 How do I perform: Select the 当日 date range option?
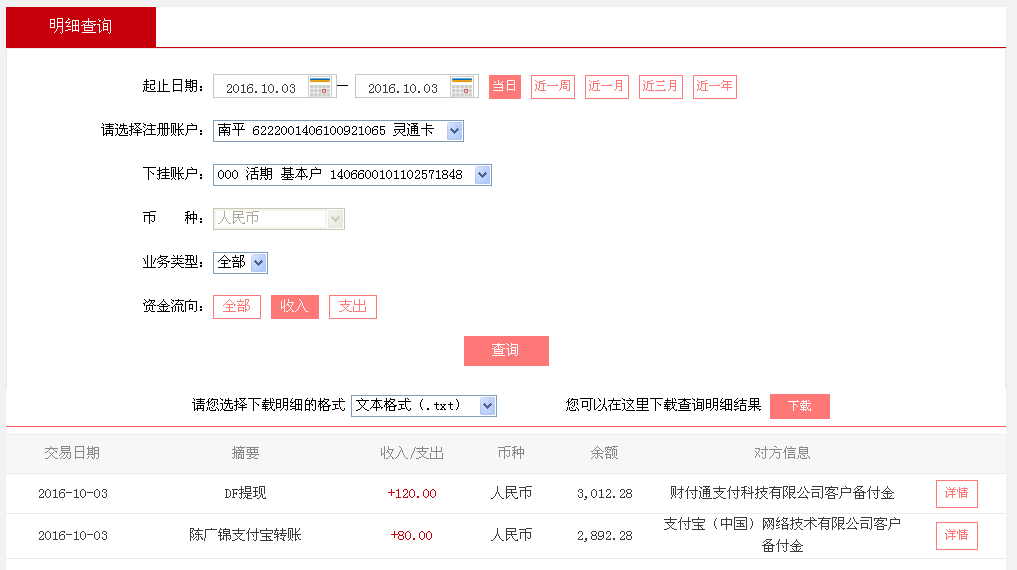505,87
